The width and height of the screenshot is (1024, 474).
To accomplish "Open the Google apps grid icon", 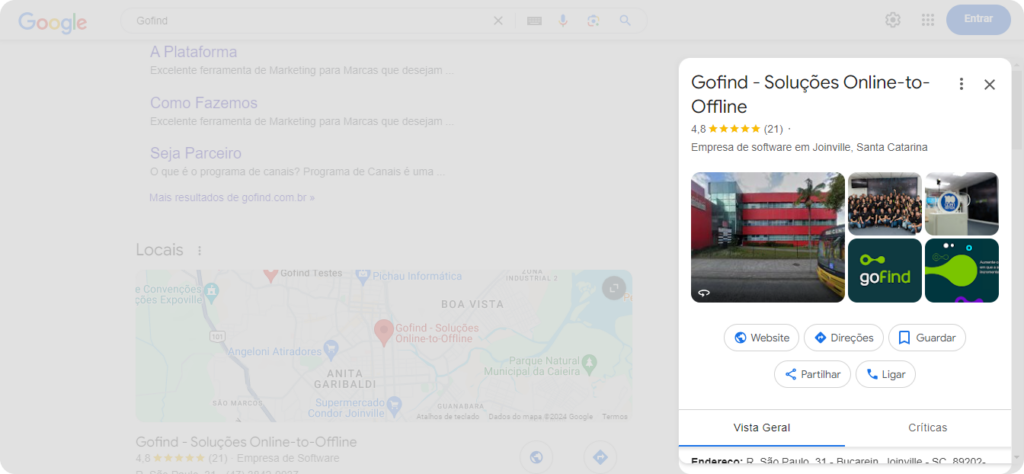I will pos(928,20).
